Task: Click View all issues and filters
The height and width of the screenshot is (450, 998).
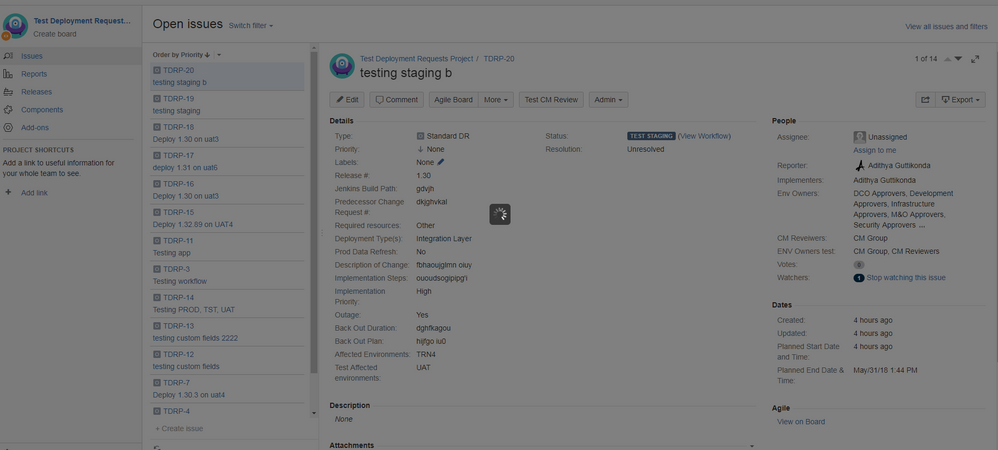Action: pyautogui.click(x=946, y=27)
